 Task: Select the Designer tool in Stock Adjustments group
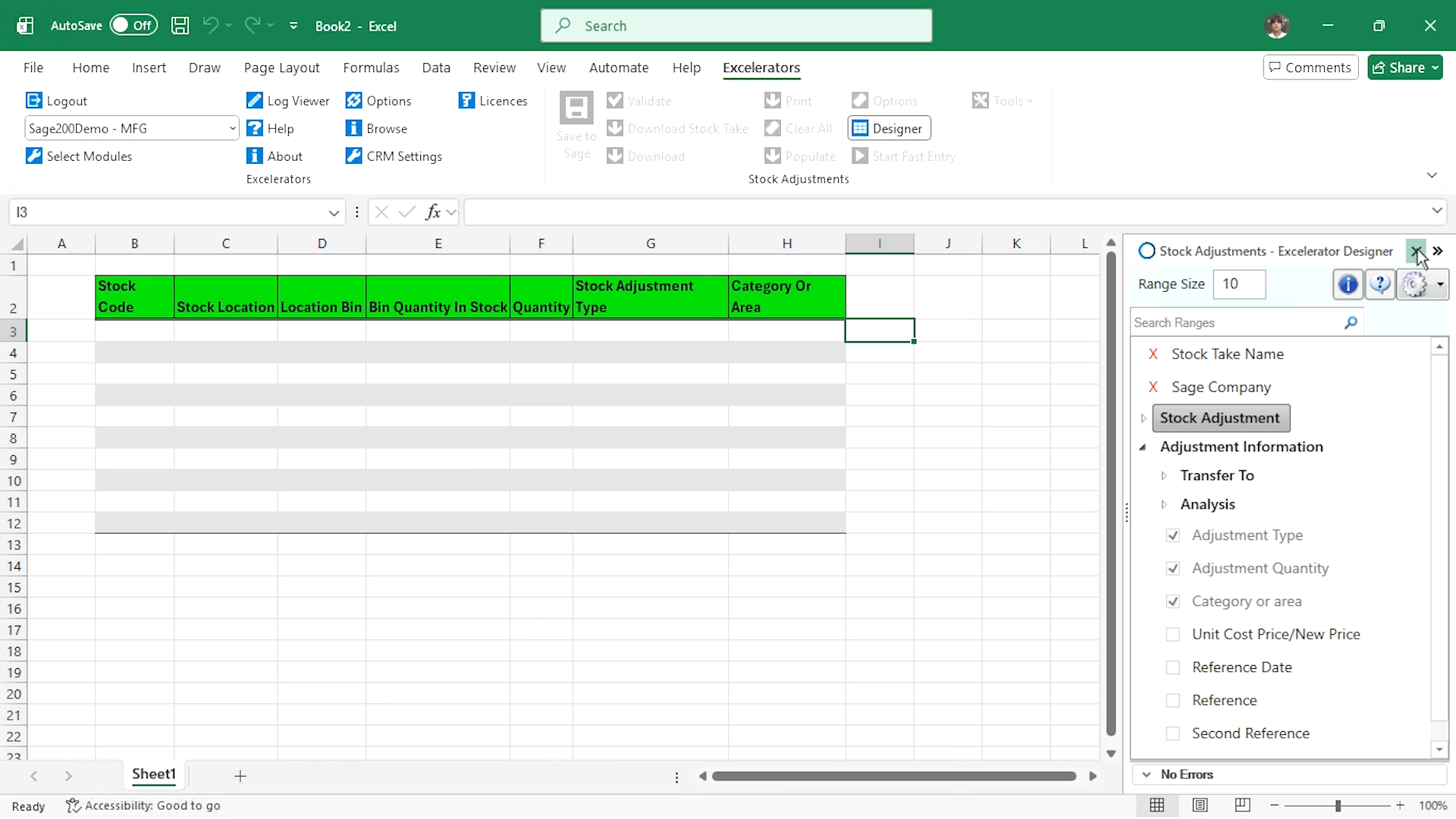[x=889, y=127]
